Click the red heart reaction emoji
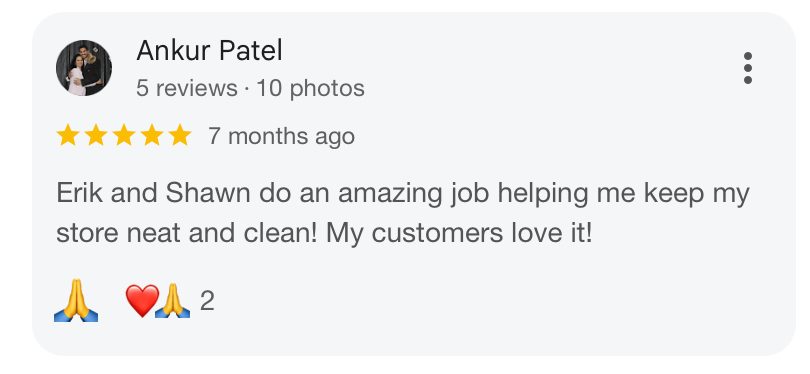This screenshot has height=374, width=810. (142, 301)
